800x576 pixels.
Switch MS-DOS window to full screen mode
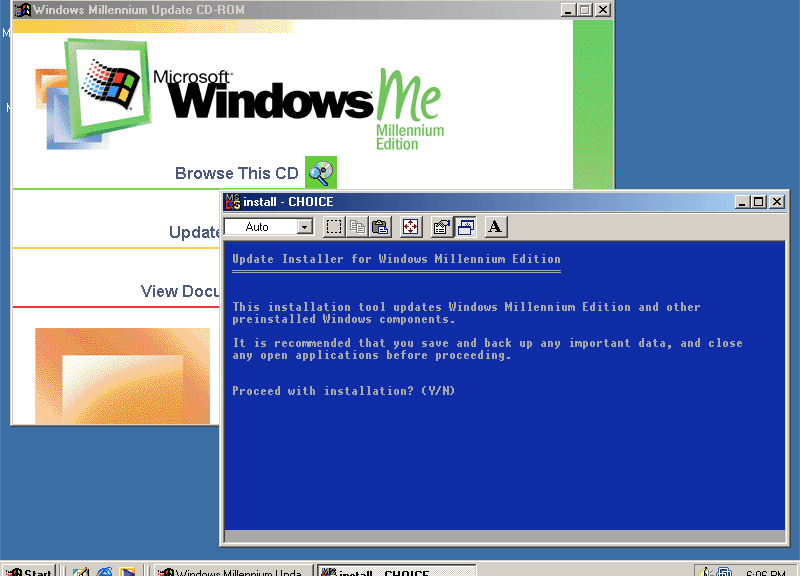click(x=411, y=227)
